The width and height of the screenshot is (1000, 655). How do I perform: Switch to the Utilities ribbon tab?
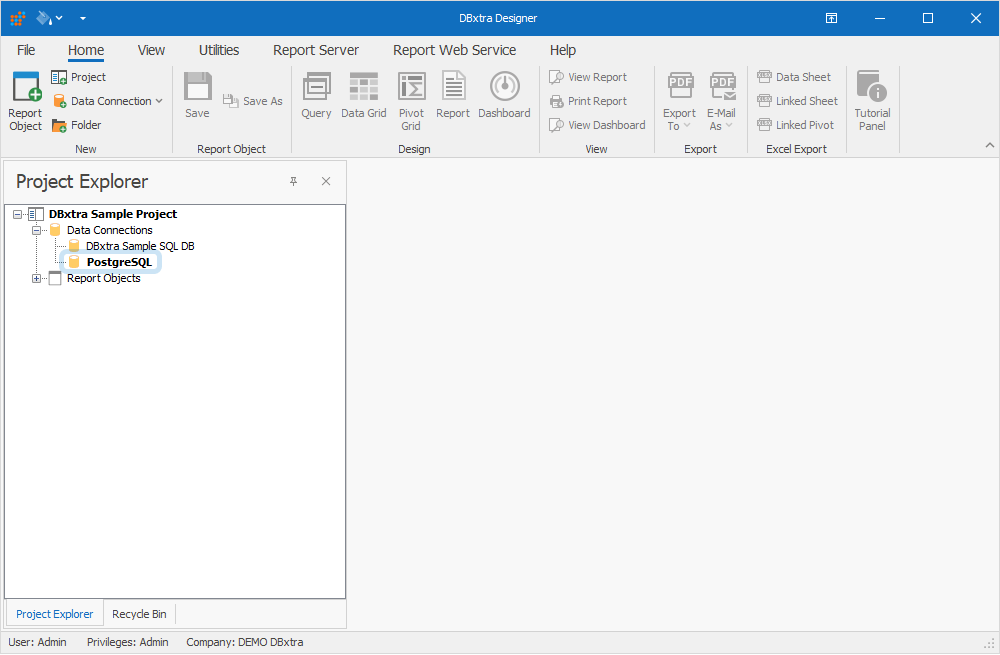(218, 50)
